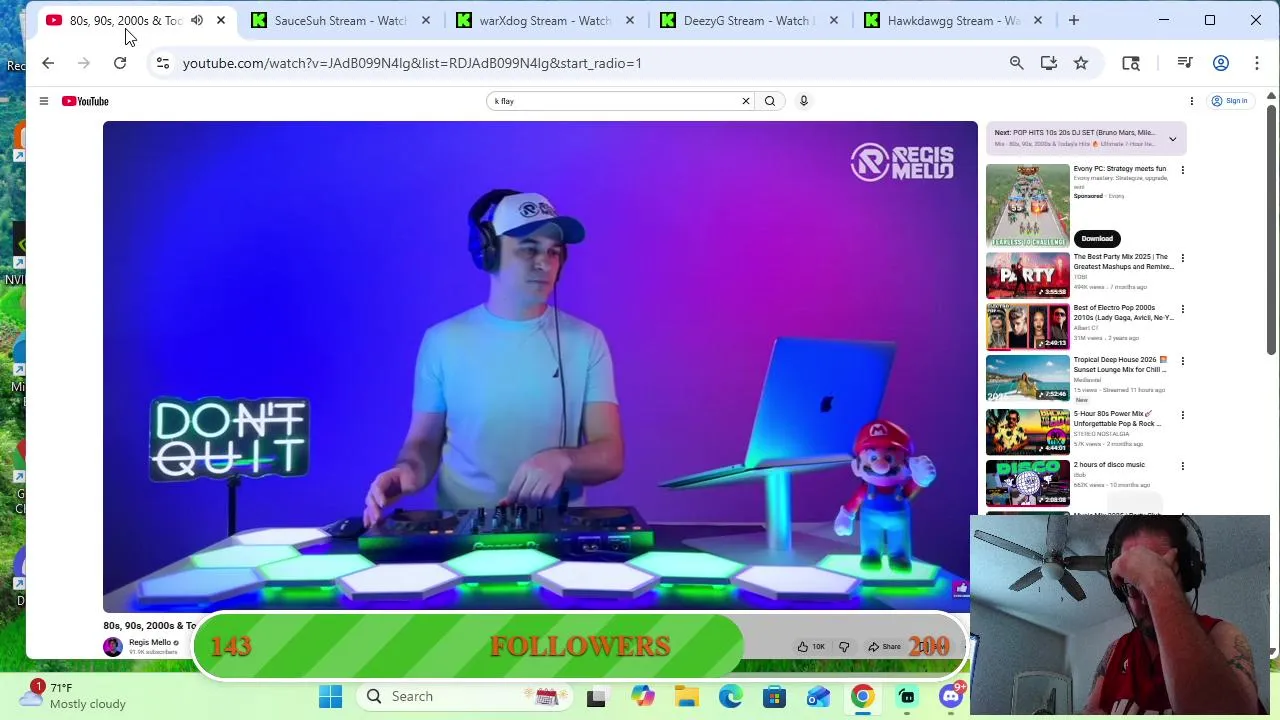Open the YouTube hamburger guide menu

[x=43, y=101]
